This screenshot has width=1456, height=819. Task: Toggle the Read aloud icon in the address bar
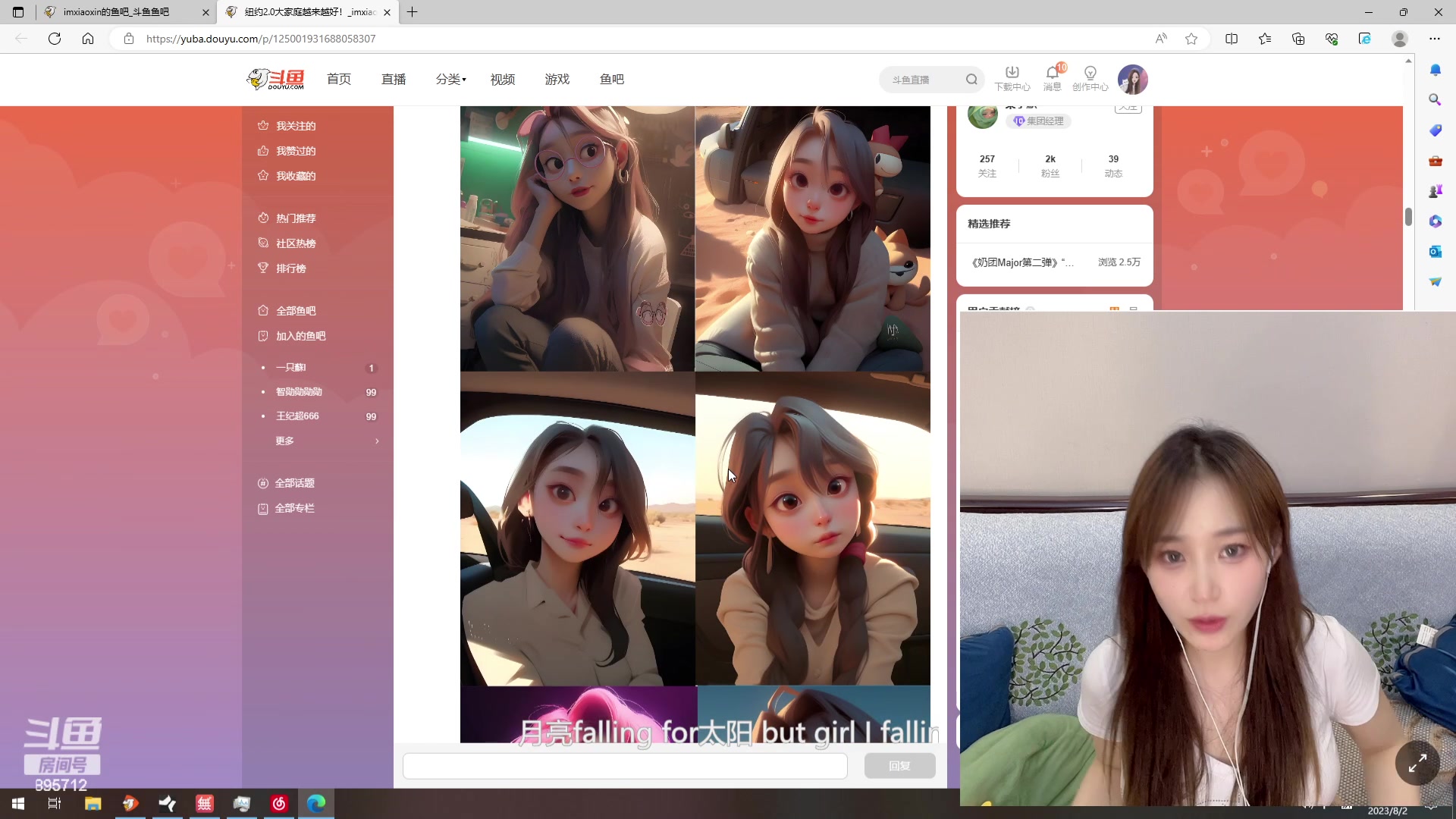pyautogui.click(x=1161, y=39)
